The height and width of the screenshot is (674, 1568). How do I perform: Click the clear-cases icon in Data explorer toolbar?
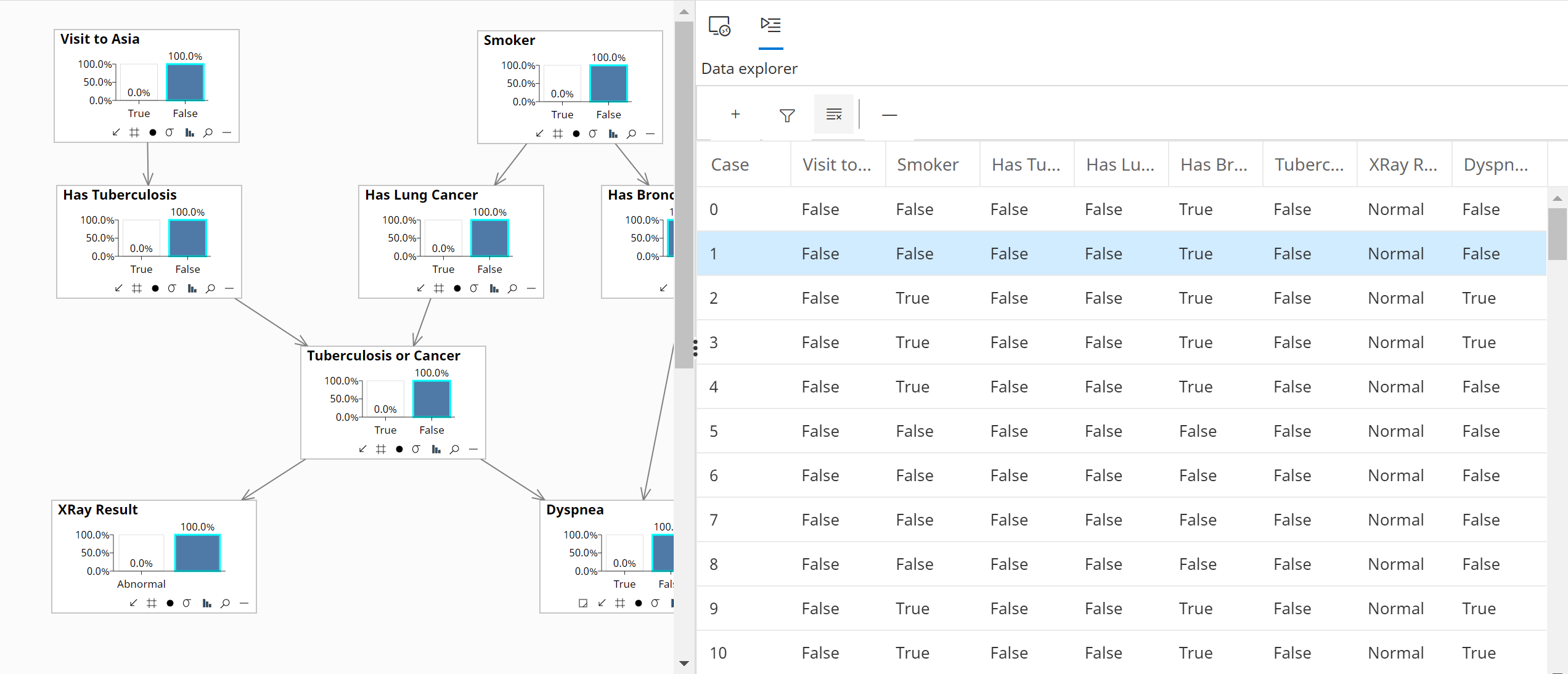(834, 114)
